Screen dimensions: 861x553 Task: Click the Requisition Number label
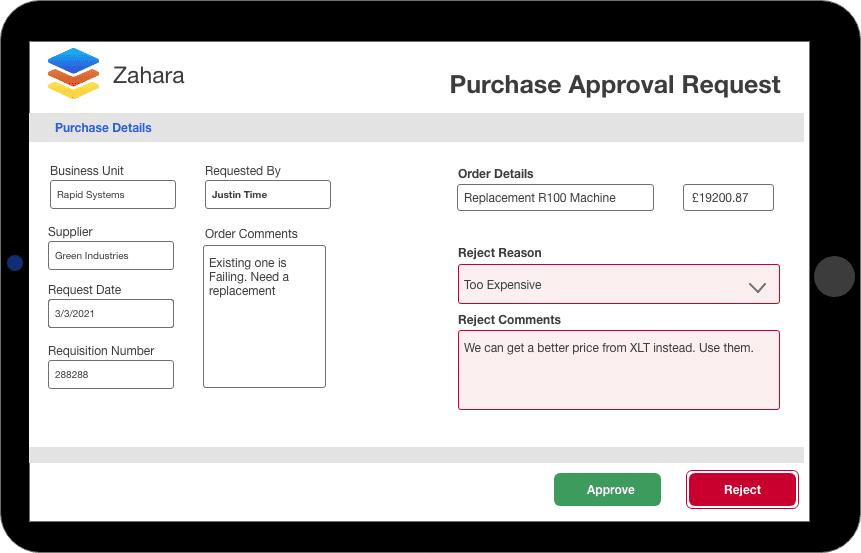(x=101, y=350)
